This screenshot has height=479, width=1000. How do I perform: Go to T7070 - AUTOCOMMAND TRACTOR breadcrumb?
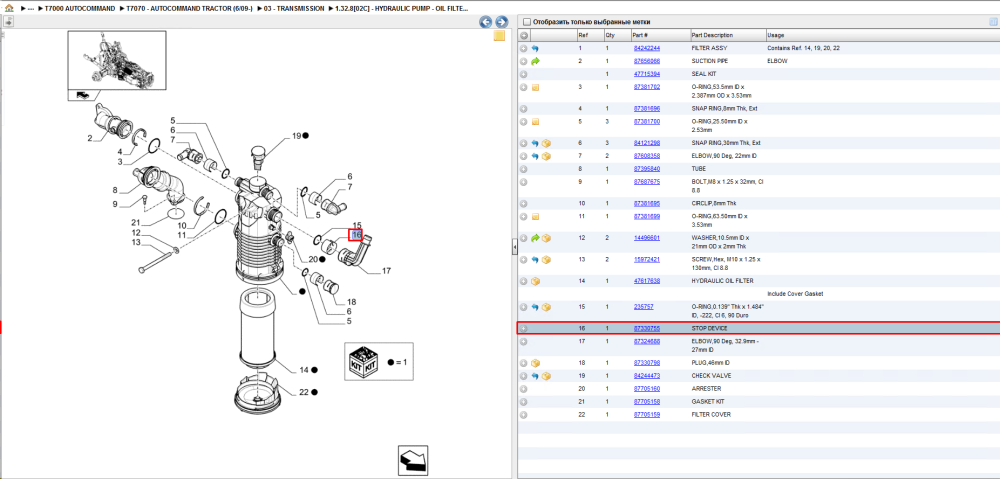[189, 9]
